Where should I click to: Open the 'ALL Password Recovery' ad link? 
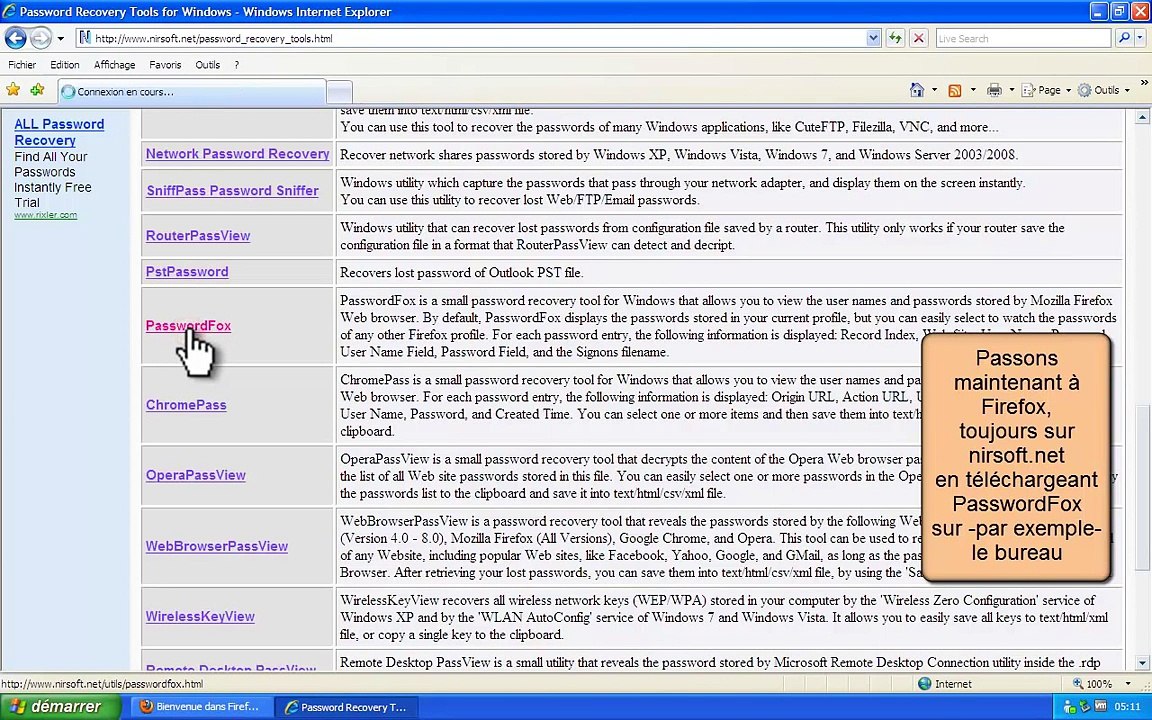tap(59, 132)
